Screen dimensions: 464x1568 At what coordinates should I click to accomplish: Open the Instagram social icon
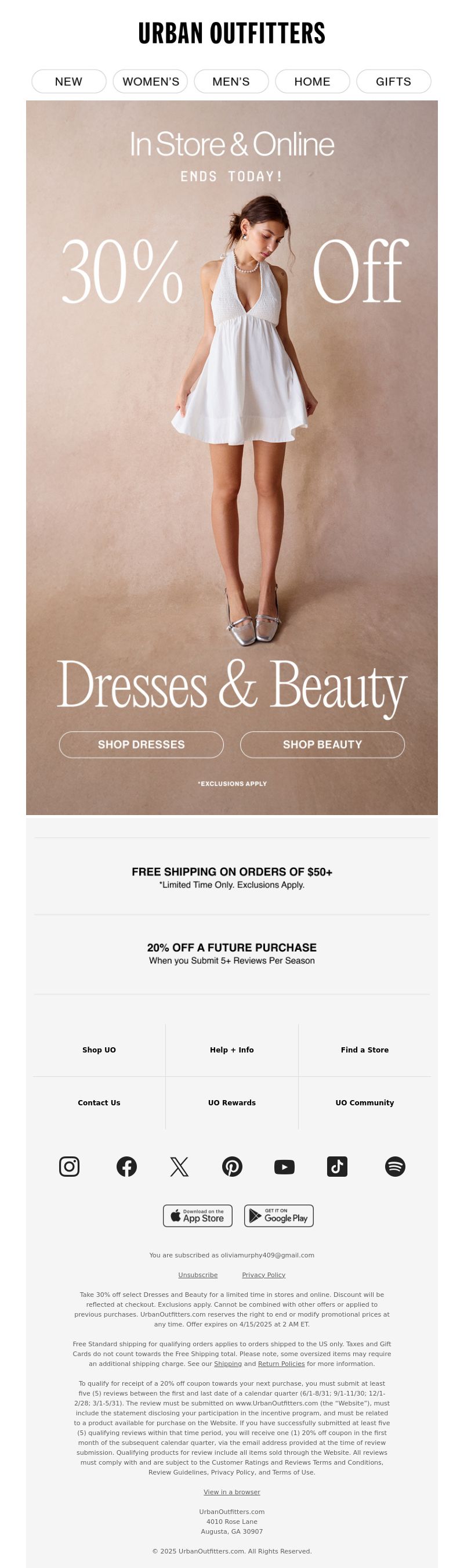point(70,1166)
